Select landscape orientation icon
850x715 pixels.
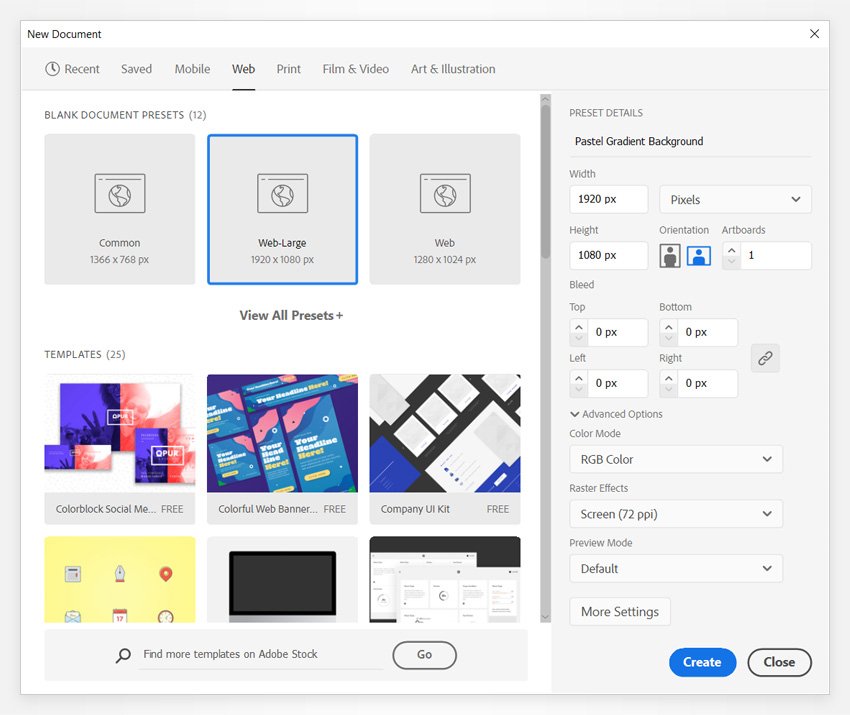[x=699, y=255]
